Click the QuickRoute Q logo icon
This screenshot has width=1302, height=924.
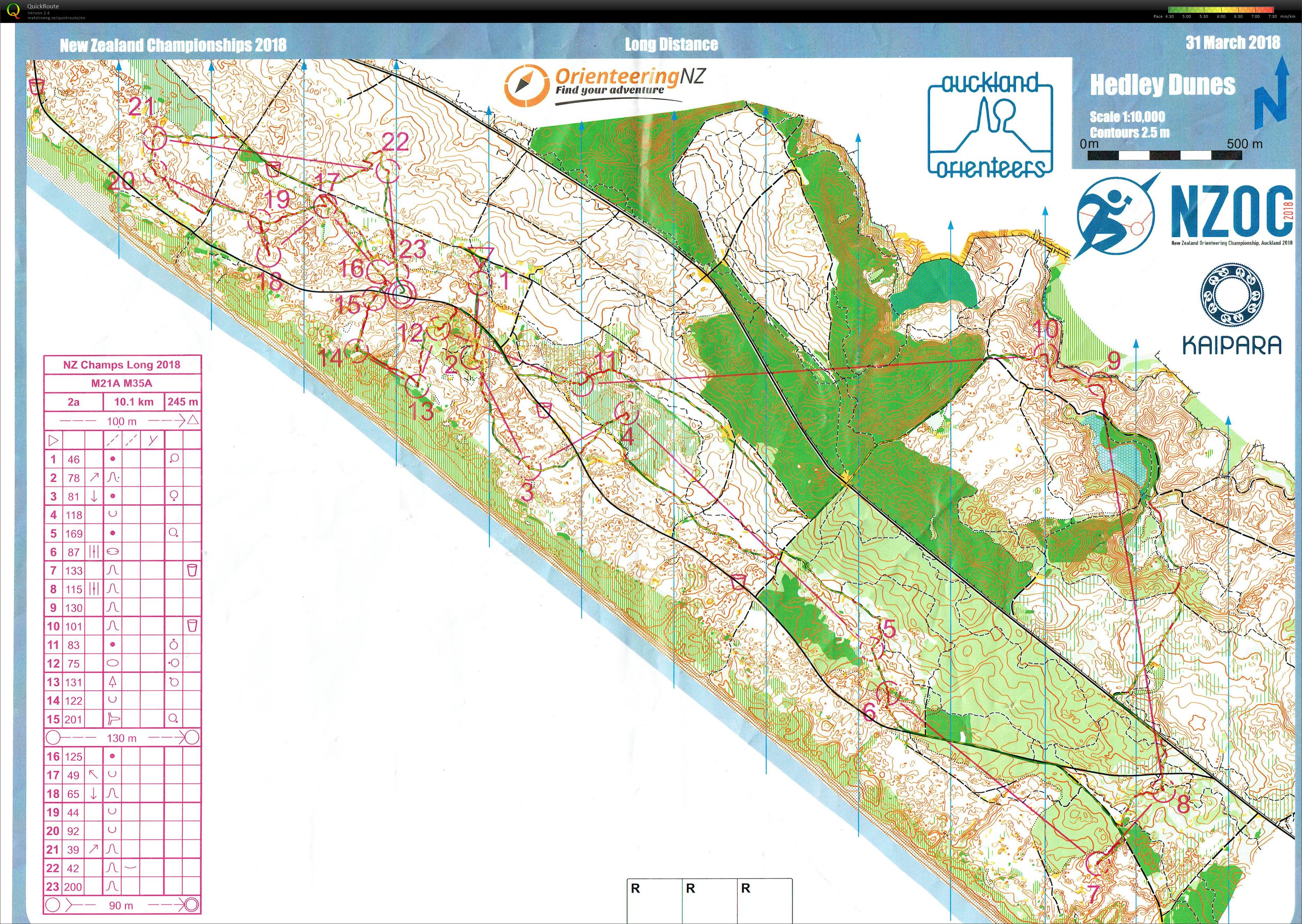(13, 10)
